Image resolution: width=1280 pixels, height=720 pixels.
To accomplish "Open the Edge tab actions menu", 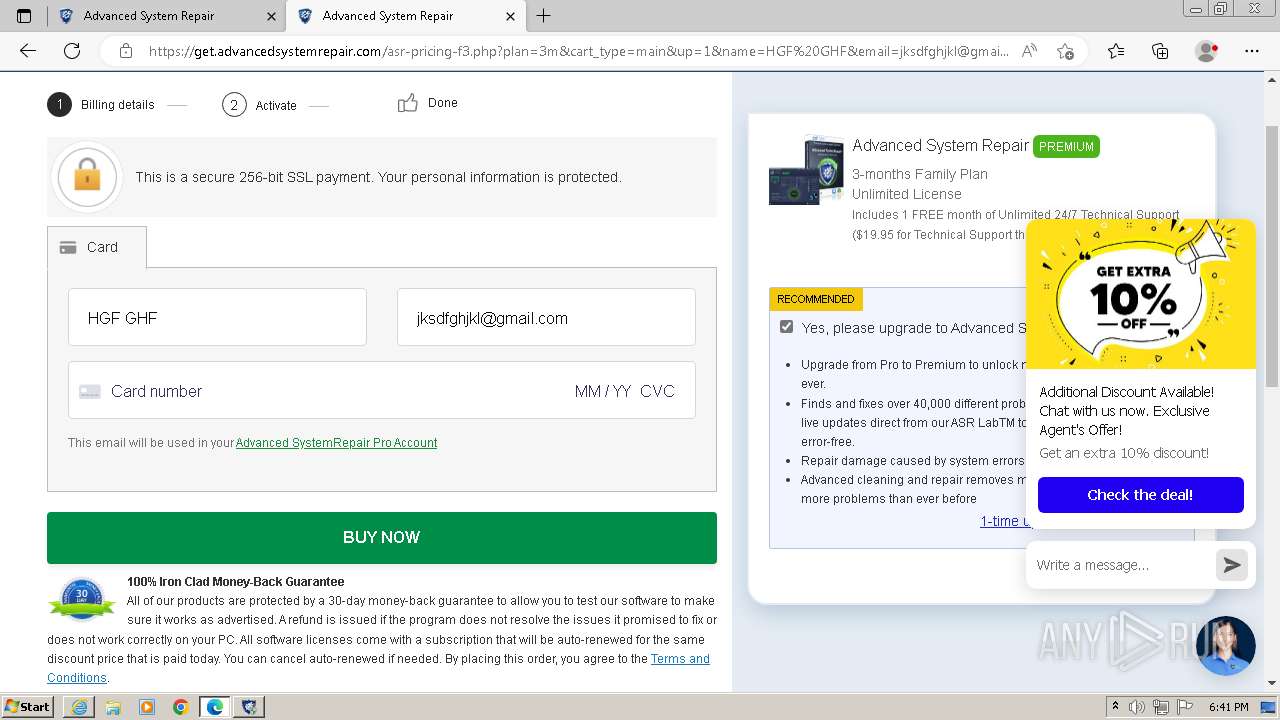I will pos(24,16).
